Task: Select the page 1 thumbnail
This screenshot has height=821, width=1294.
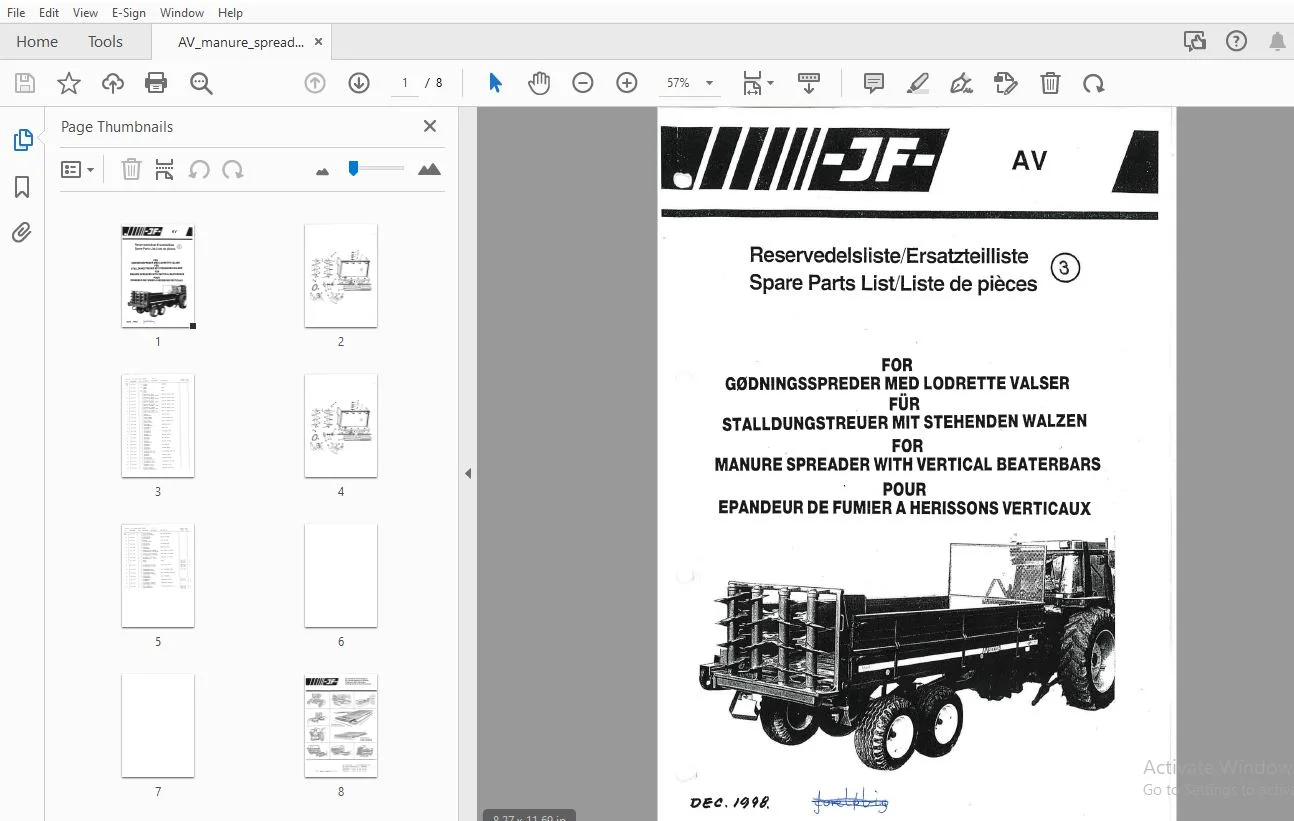Action: pos(158,276)
